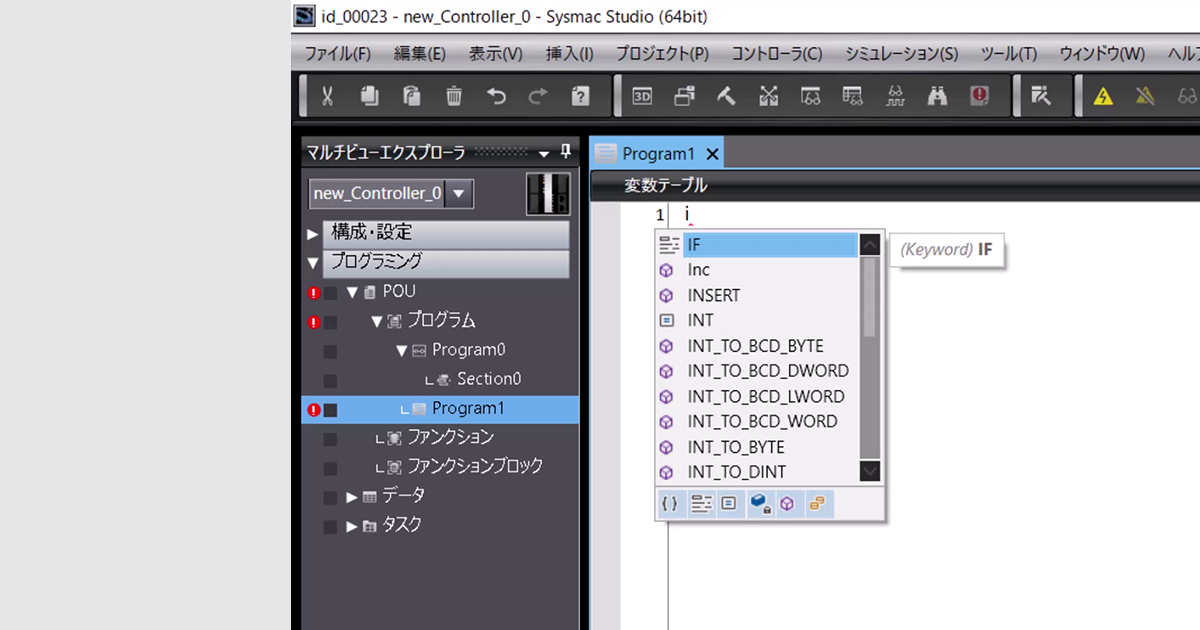Collapse the Program0 tree node
The image size is (1200, 630).
tap(402, 350)
